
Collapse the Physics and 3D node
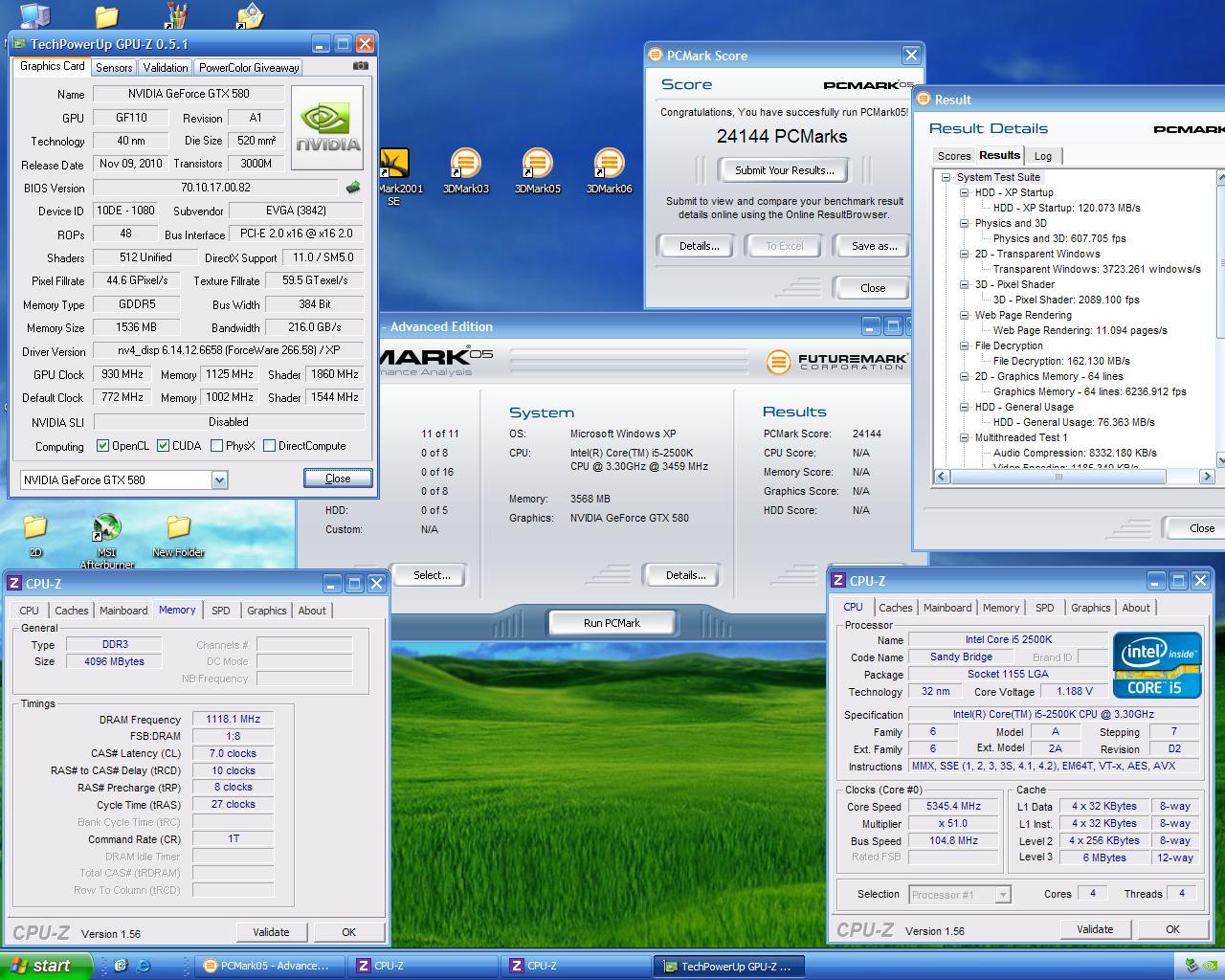965,223
